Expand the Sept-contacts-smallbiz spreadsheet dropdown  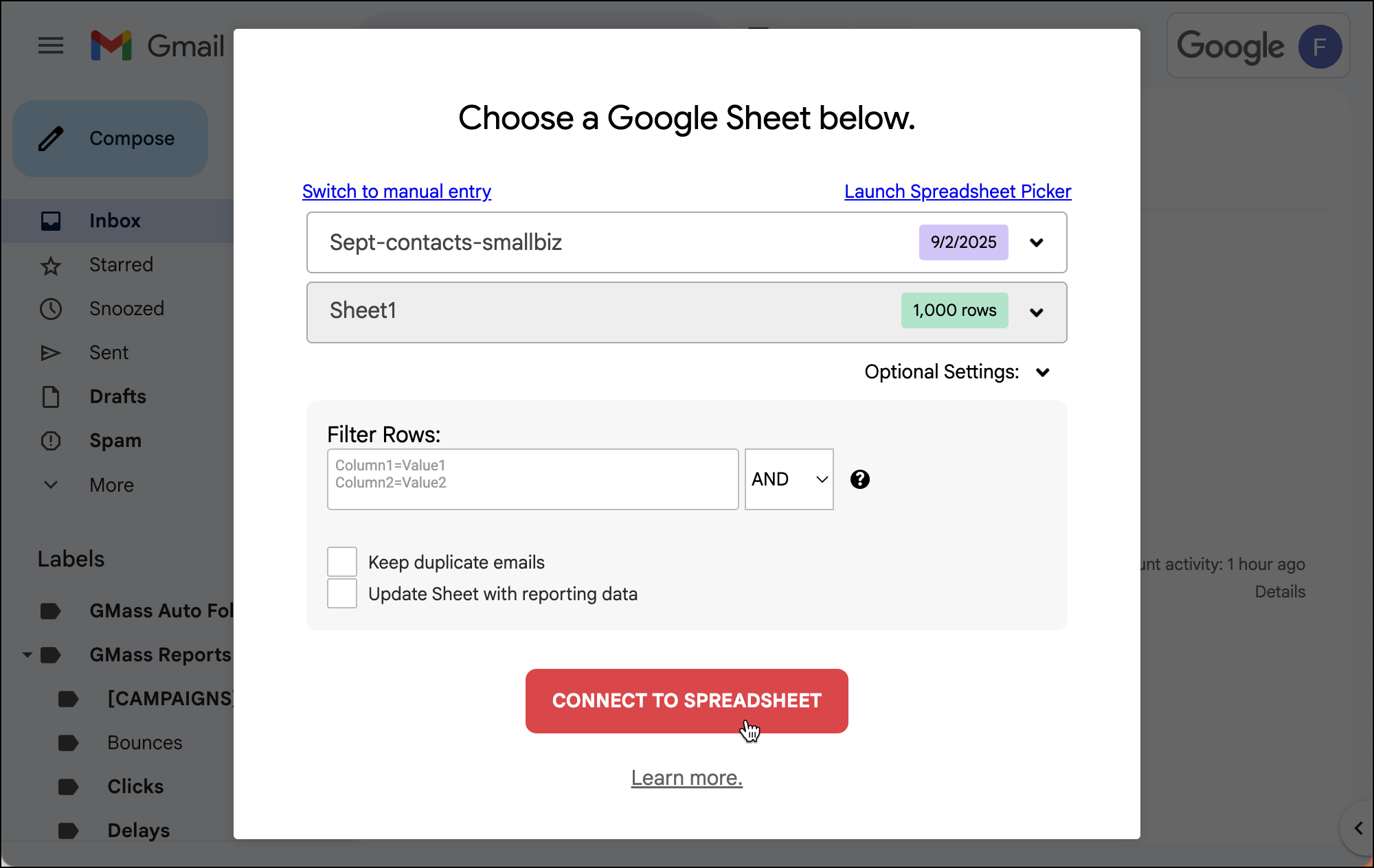[1037, 242]
